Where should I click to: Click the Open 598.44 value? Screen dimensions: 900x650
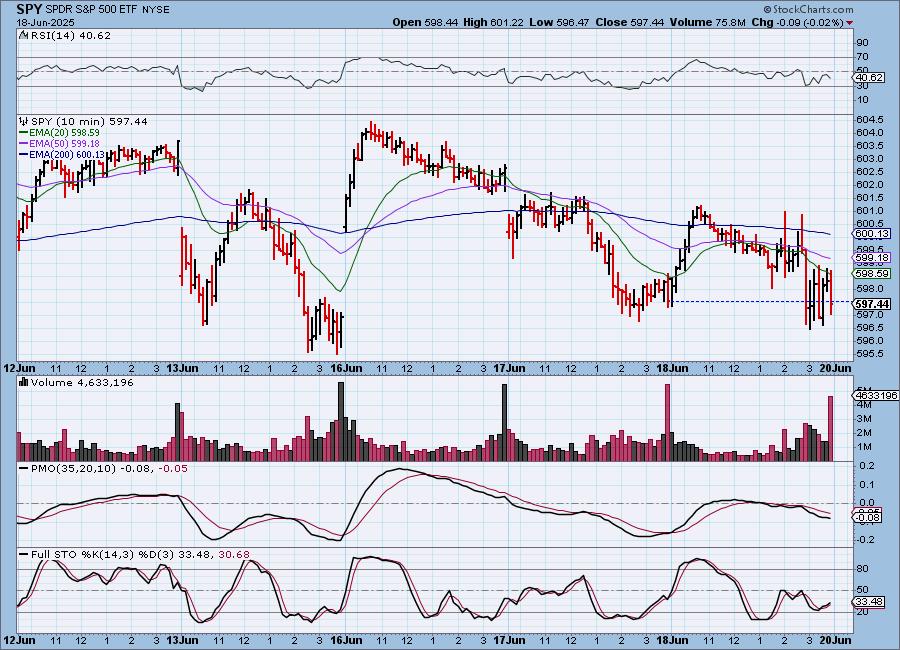click(x=425, y=22)
